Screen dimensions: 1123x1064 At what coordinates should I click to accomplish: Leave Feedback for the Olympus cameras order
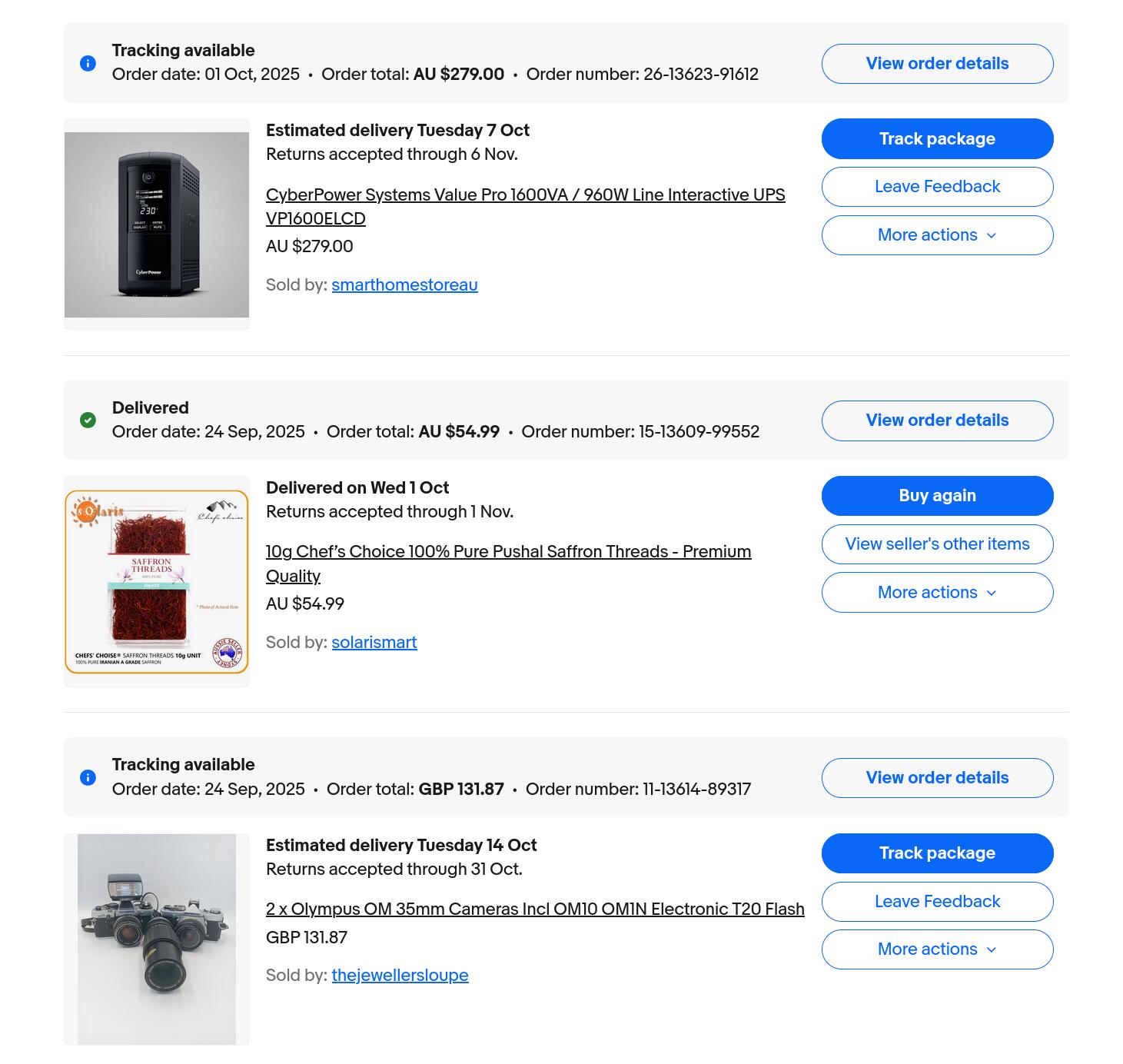936,901
